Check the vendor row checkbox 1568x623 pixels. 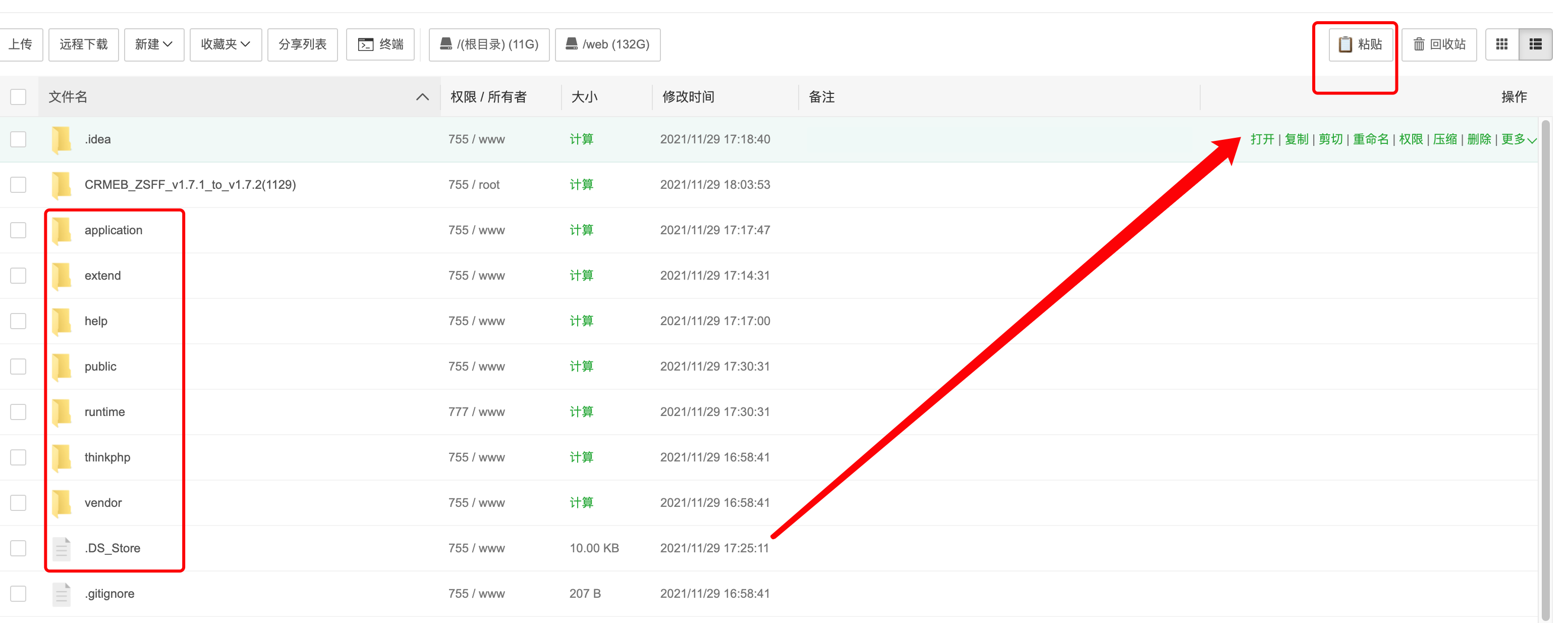pos(18,502)
